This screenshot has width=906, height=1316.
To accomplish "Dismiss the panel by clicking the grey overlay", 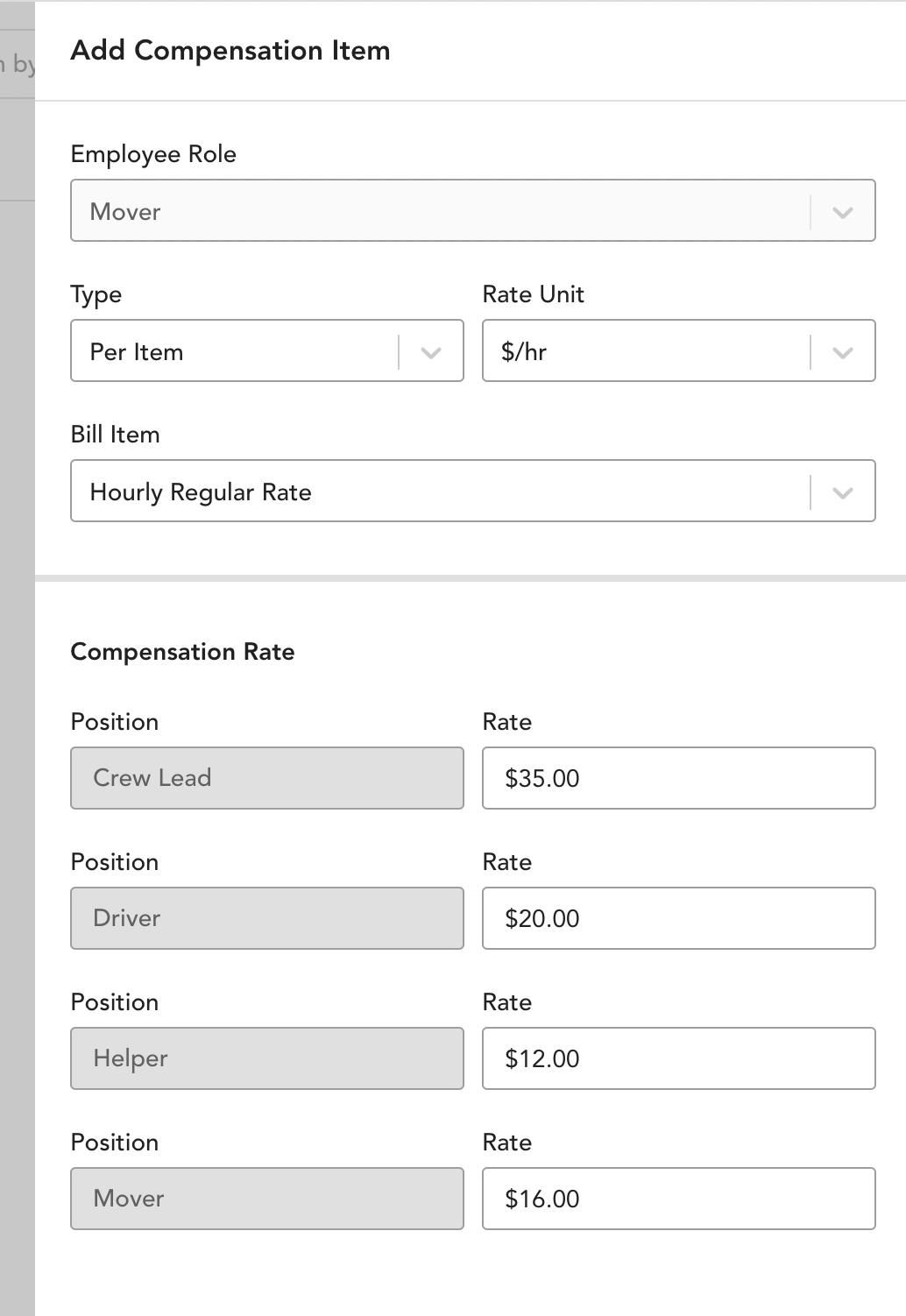I will pos(17,701).
